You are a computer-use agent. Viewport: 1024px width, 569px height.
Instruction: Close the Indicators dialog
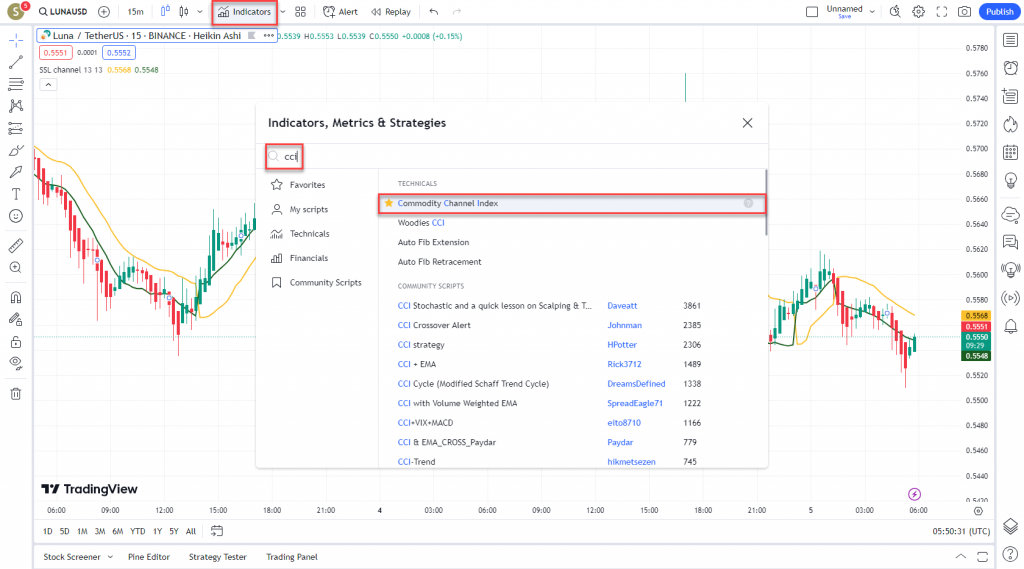tap(747, 123)
